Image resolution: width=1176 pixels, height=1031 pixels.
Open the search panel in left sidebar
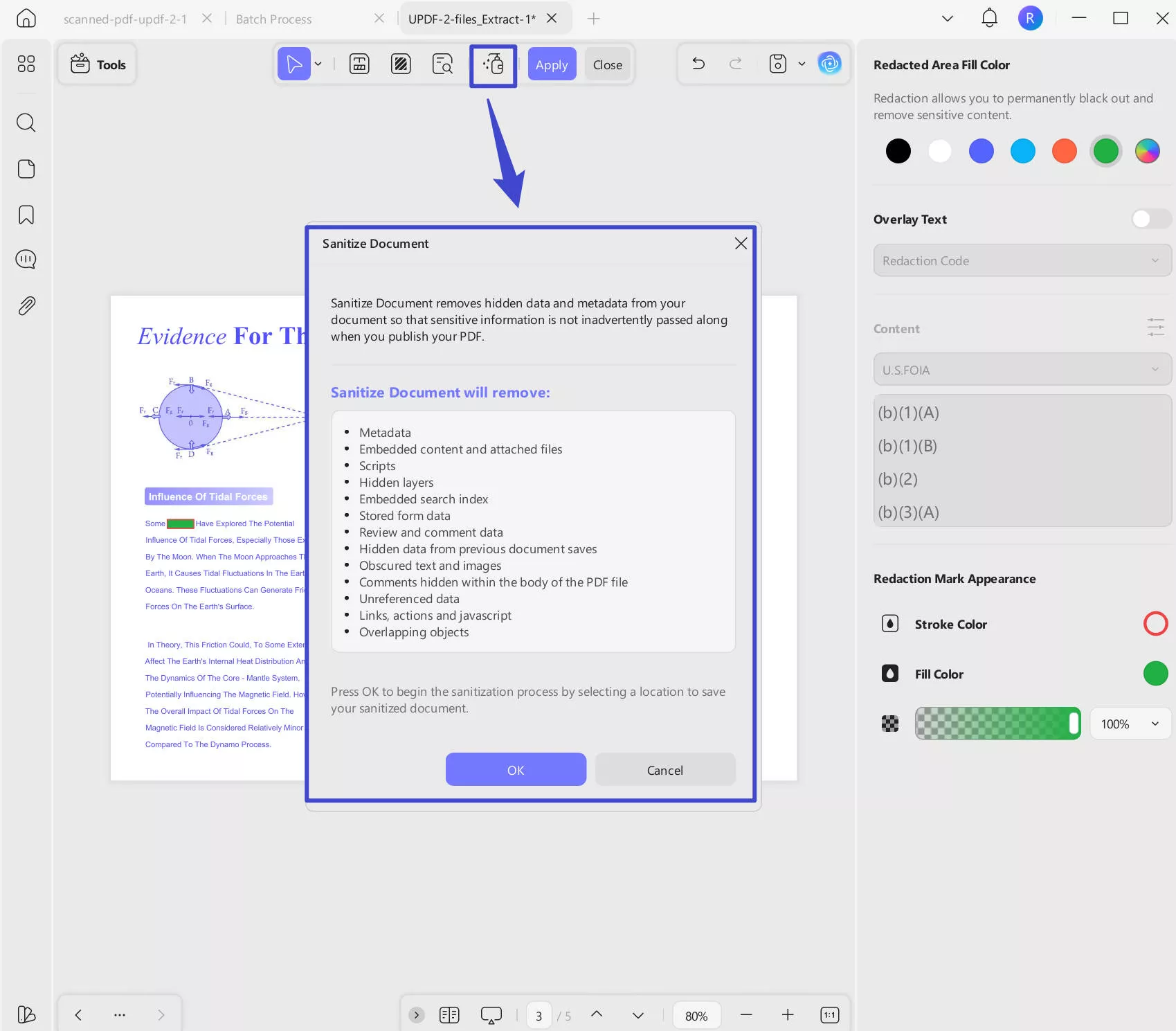tap(26, 123)
